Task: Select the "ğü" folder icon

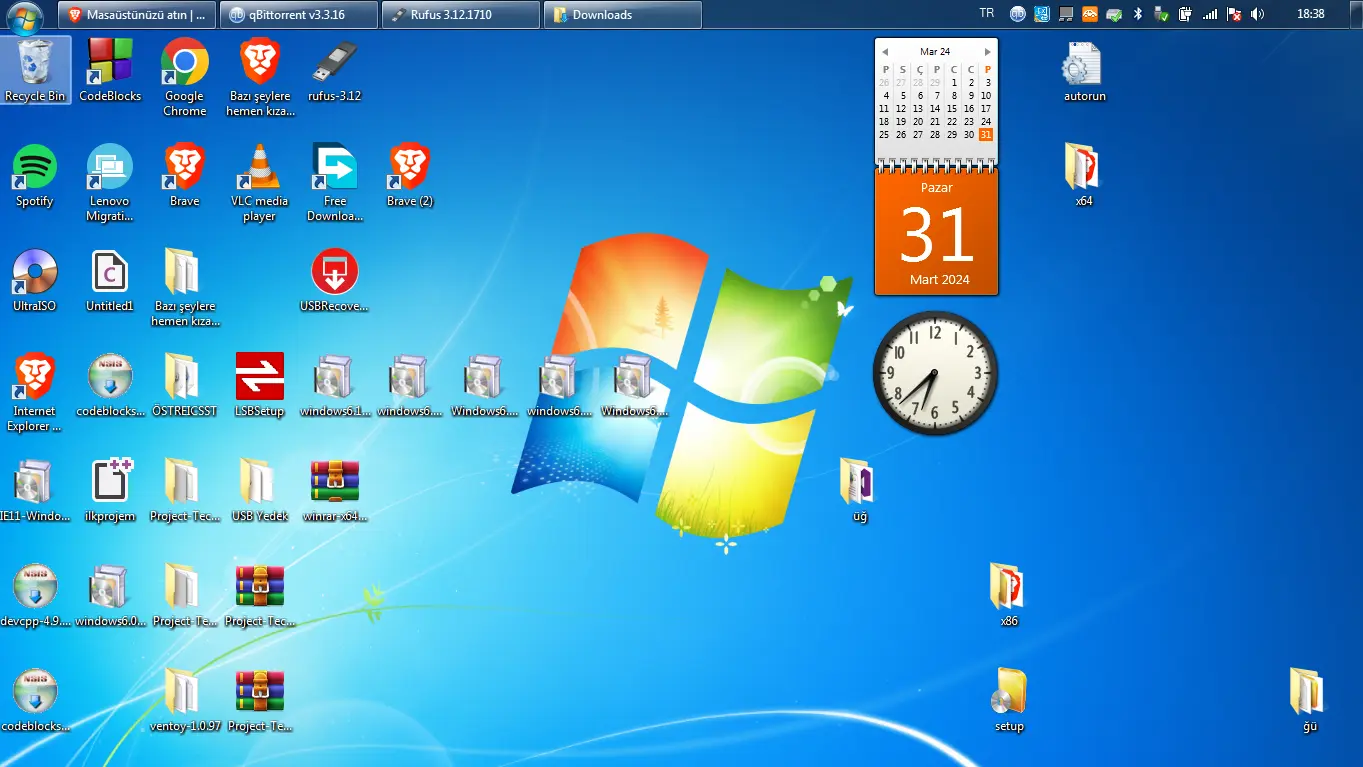Action: click(1309, 700)
